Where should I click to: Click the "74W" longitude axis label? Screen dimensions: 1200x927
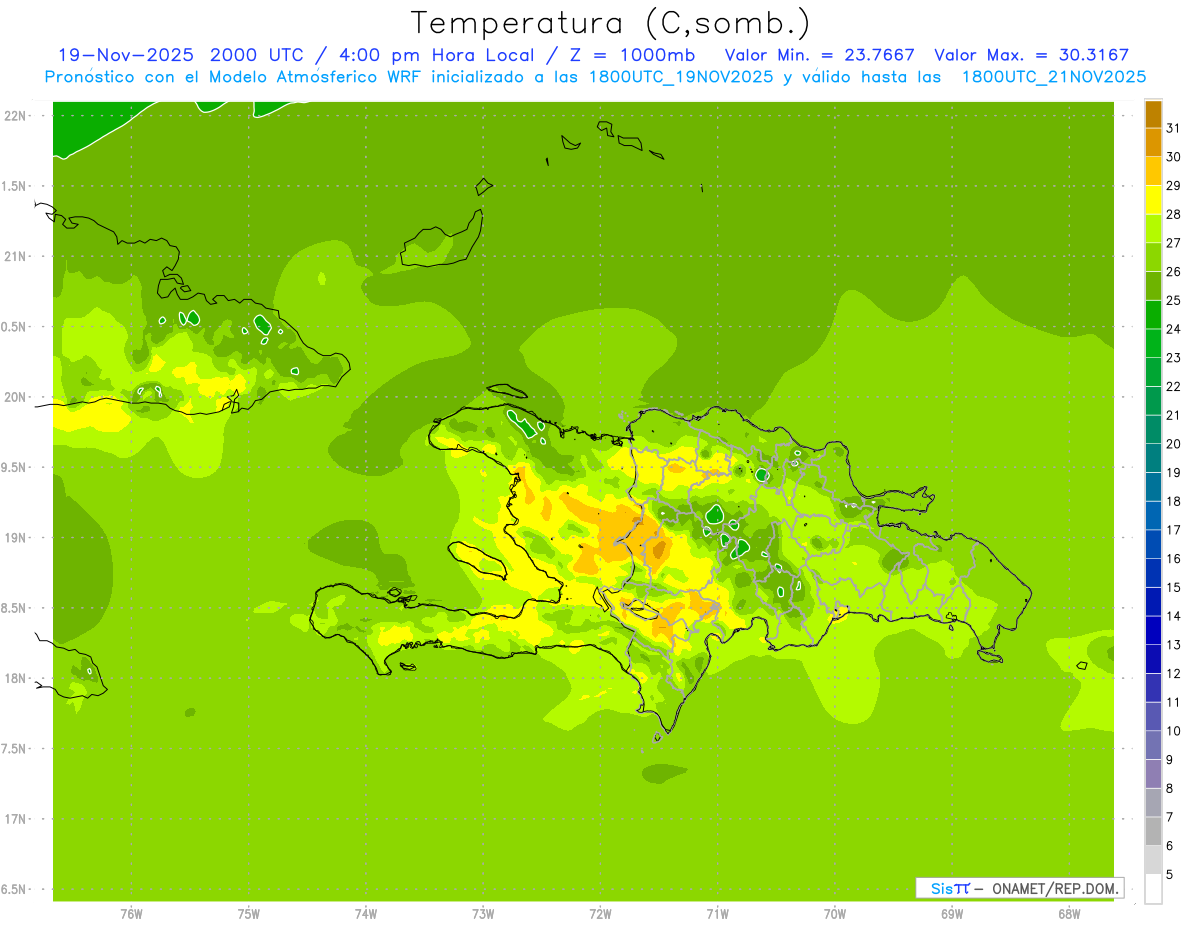click(366, 914)
